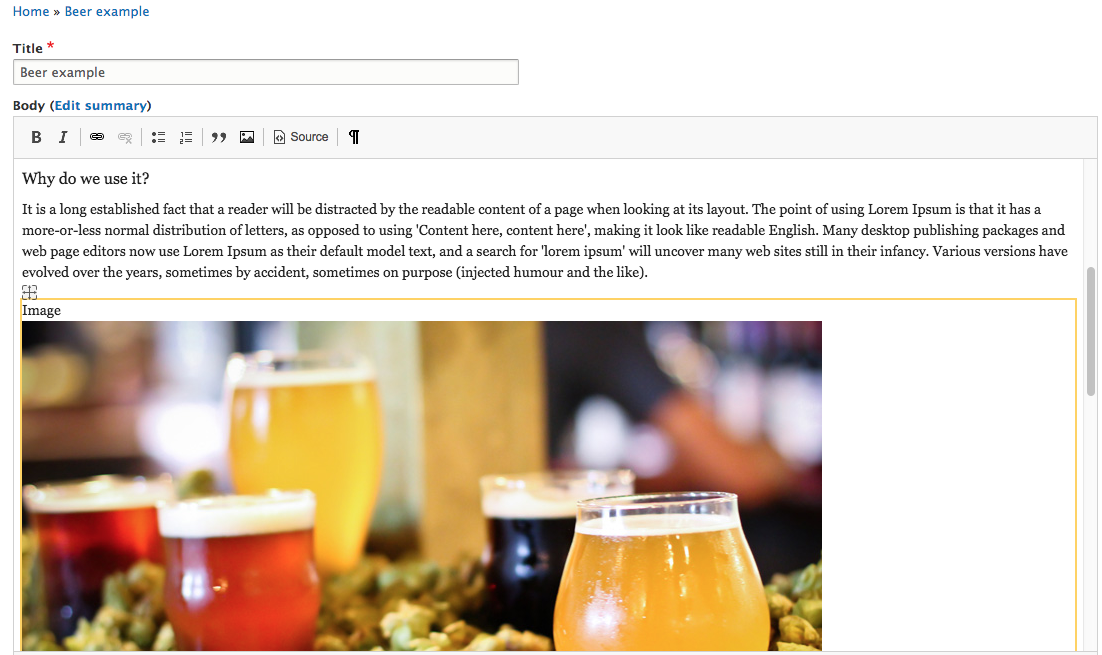Focus the Title input field
1102x655 pixels.
(x=266, y=72)
